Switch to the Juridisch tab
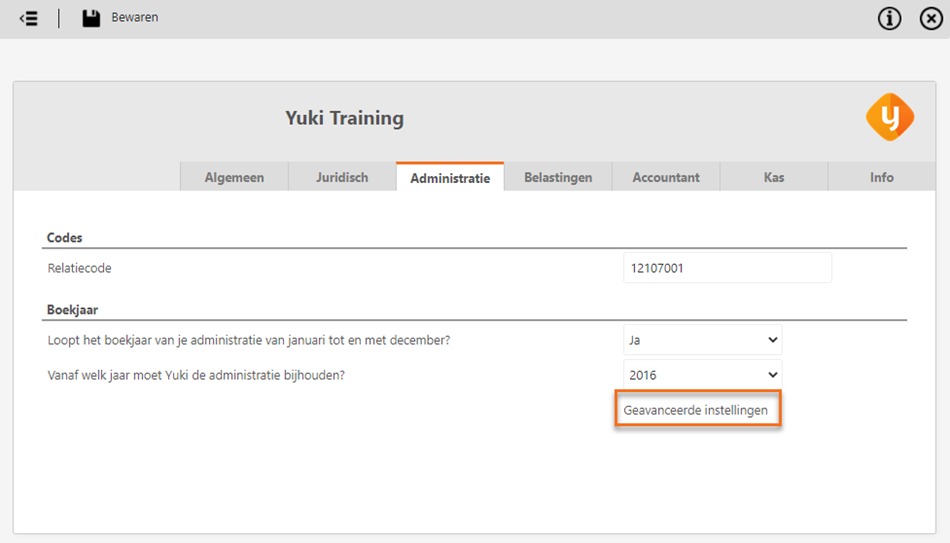This screenshot has height=543, width=950. pos(342,177)
